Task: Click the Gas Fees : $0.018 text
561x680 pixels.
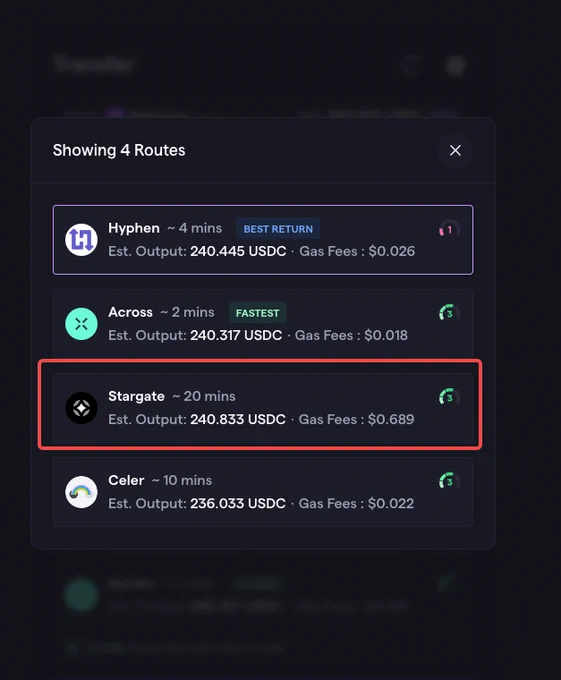Action: [352, 336]
